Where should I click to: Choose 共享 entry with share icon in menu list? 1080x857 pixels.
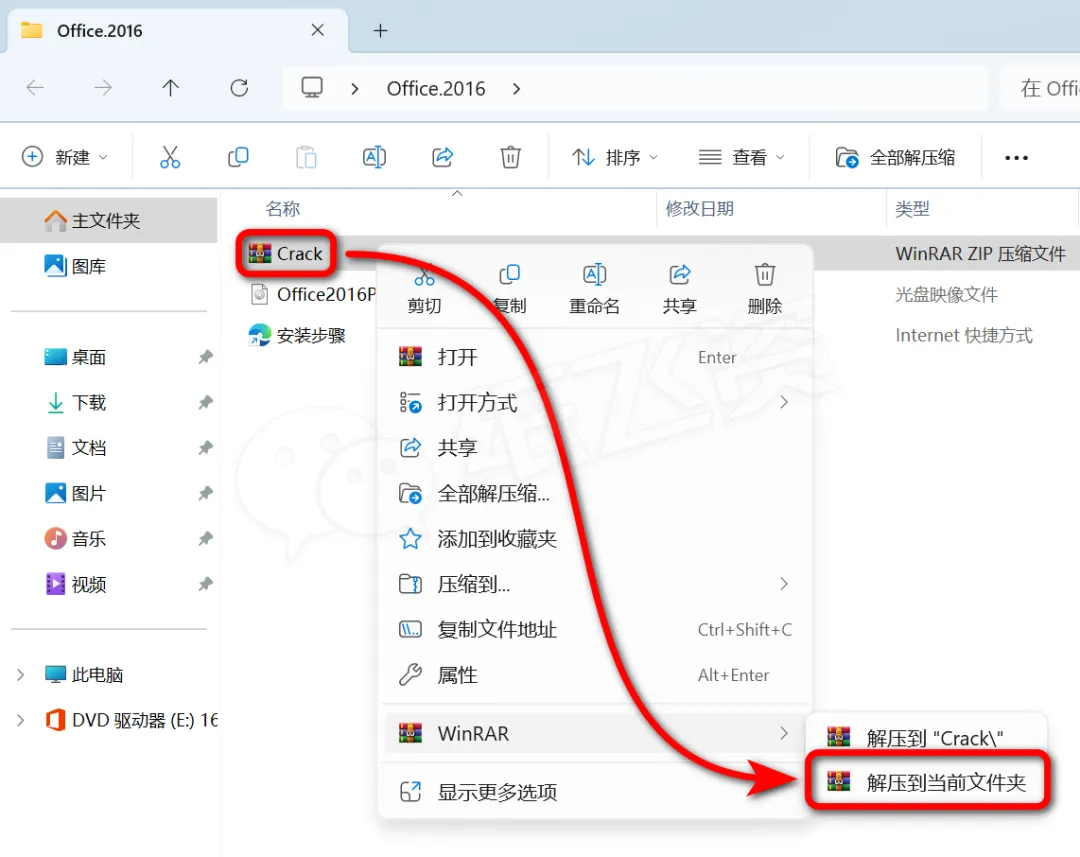pos(595,448)
